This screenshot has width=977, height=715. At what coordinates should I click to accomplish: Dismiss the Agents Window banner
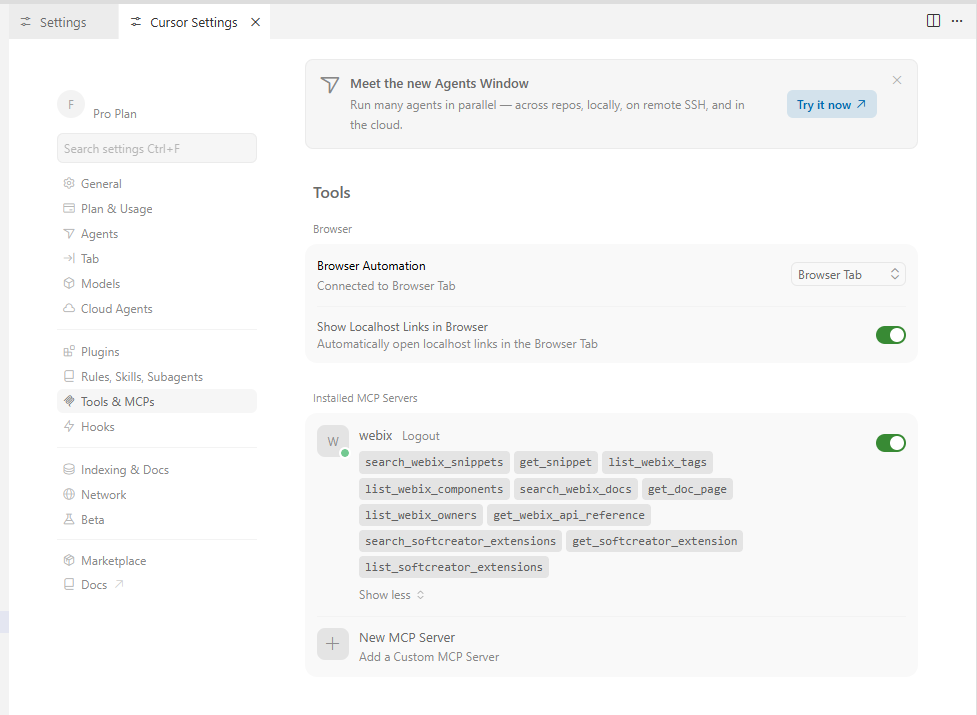click(897, 80)
